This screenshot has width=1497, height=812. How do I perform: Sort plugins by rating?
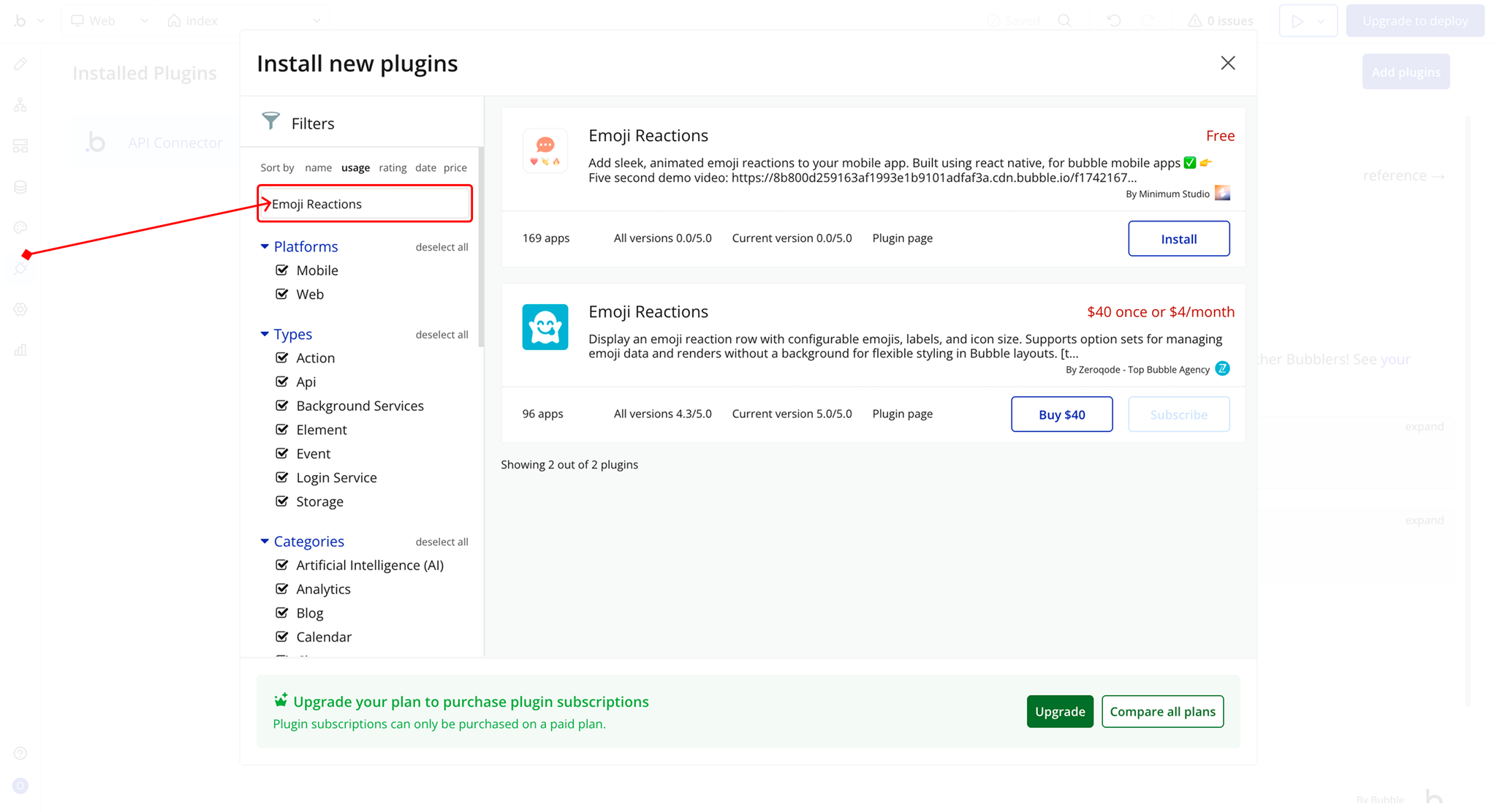pos(393,167)
